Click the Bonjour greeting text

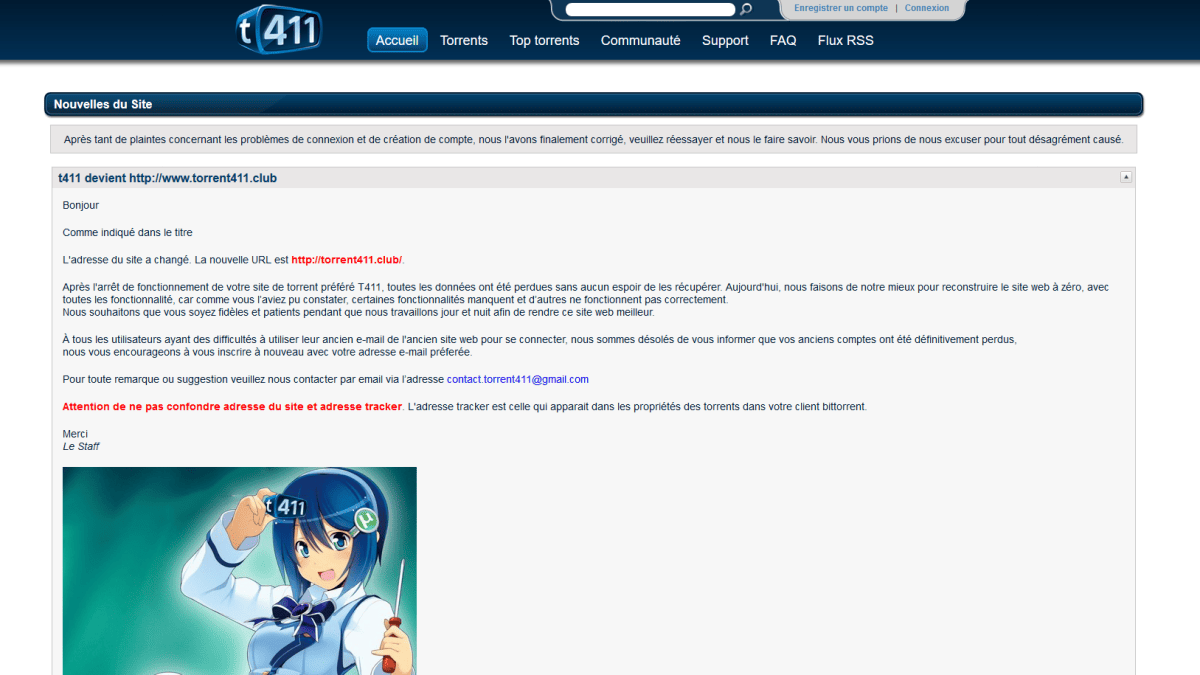(x=81, y=205)
